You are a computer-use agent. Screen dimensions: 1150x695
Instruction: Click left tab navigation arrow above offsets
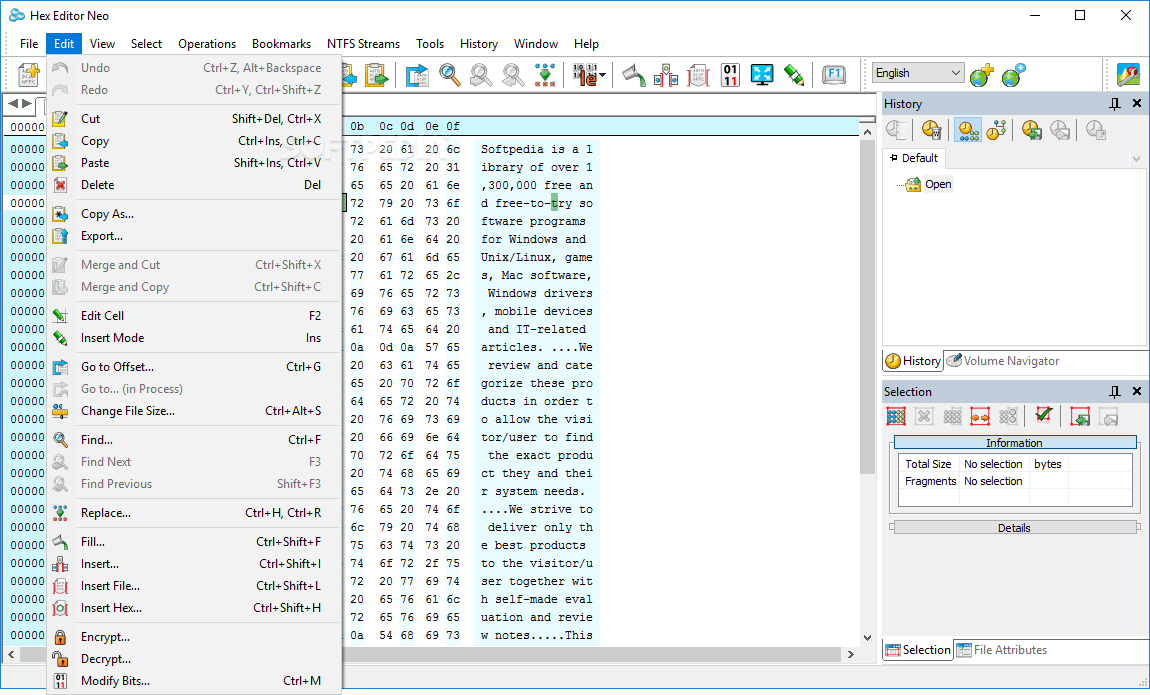[12, 103]
